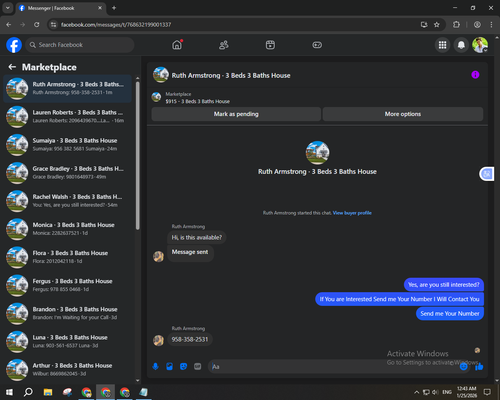Open taskbar volume control
500x400 pixels.
435,392
